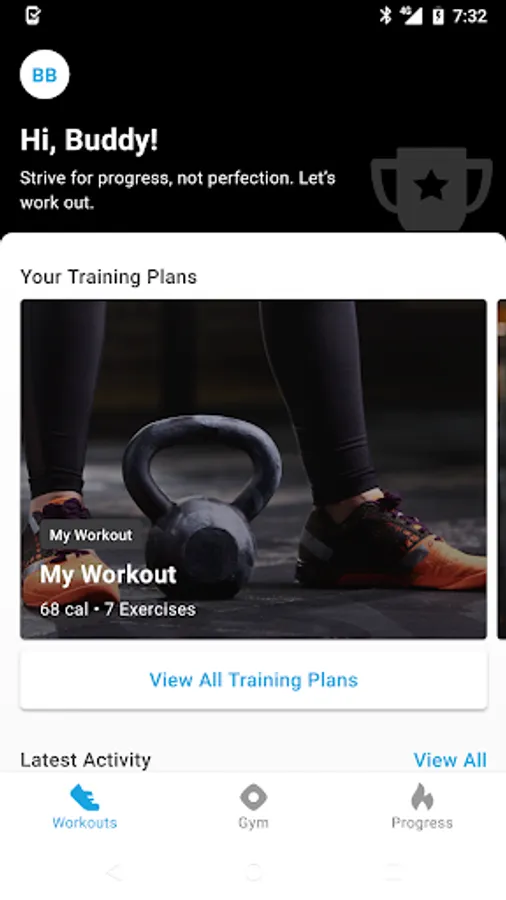Open the BB profile avatar
506x900 pixels.
(45, 75)
